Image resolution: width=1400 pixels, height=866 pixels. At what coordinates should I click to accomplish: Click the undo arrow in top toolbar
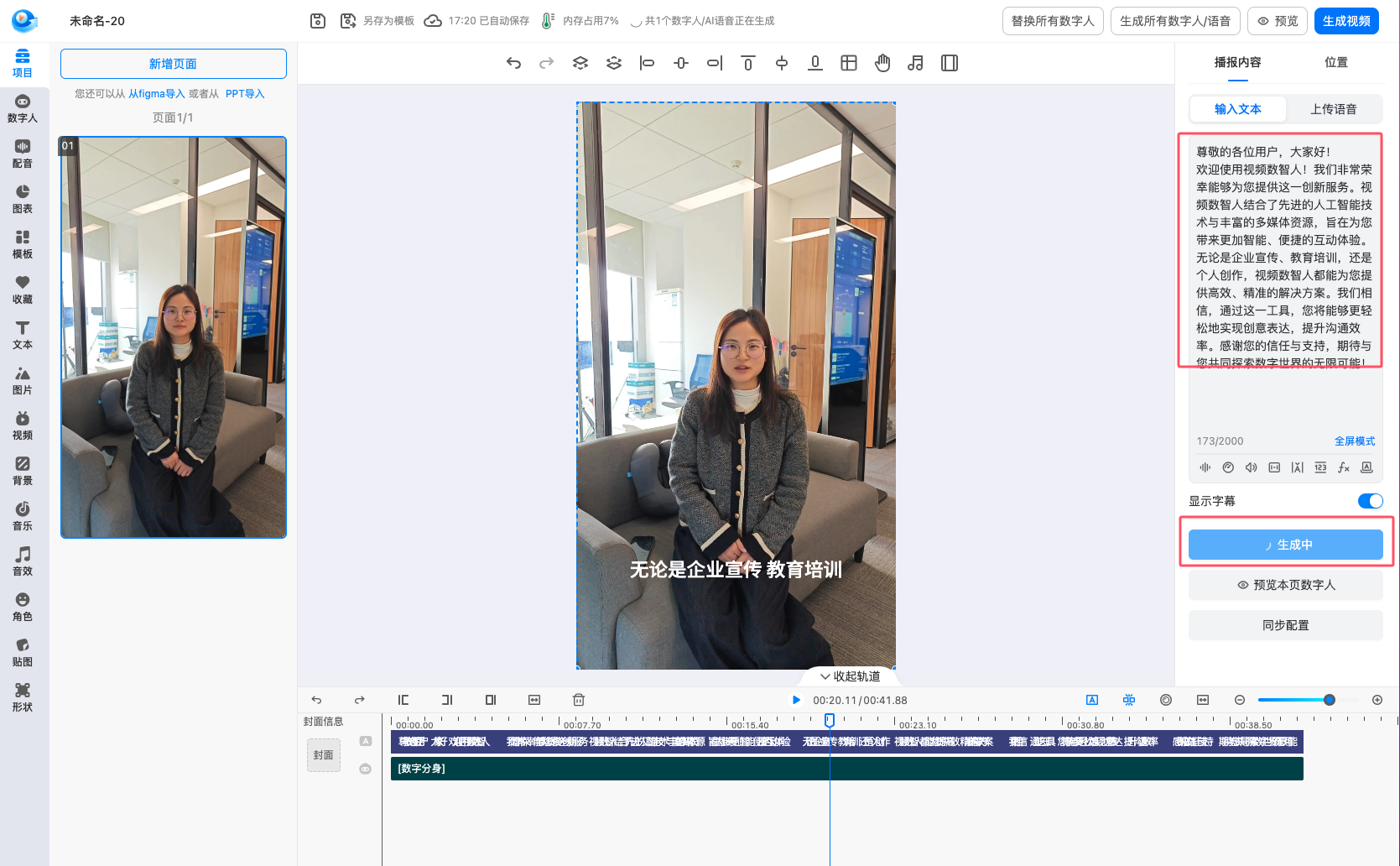513,63
